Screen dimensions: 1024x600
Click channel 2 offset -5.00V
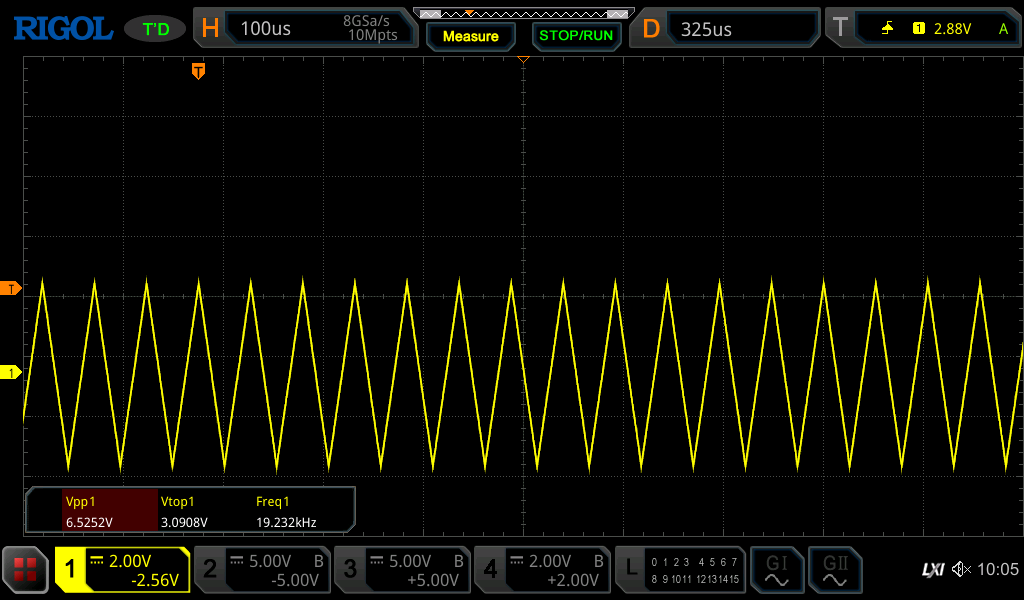click(x=295, y=580)
